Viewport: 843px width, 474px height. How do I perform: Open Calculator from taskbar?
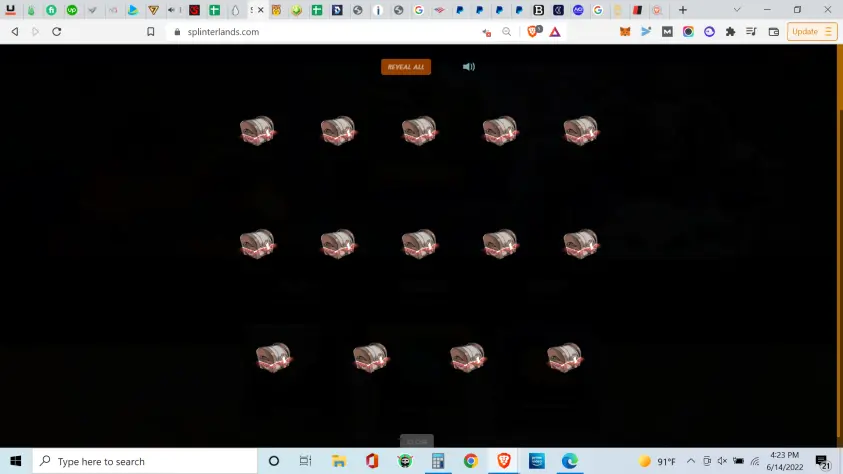click(438, 461)
